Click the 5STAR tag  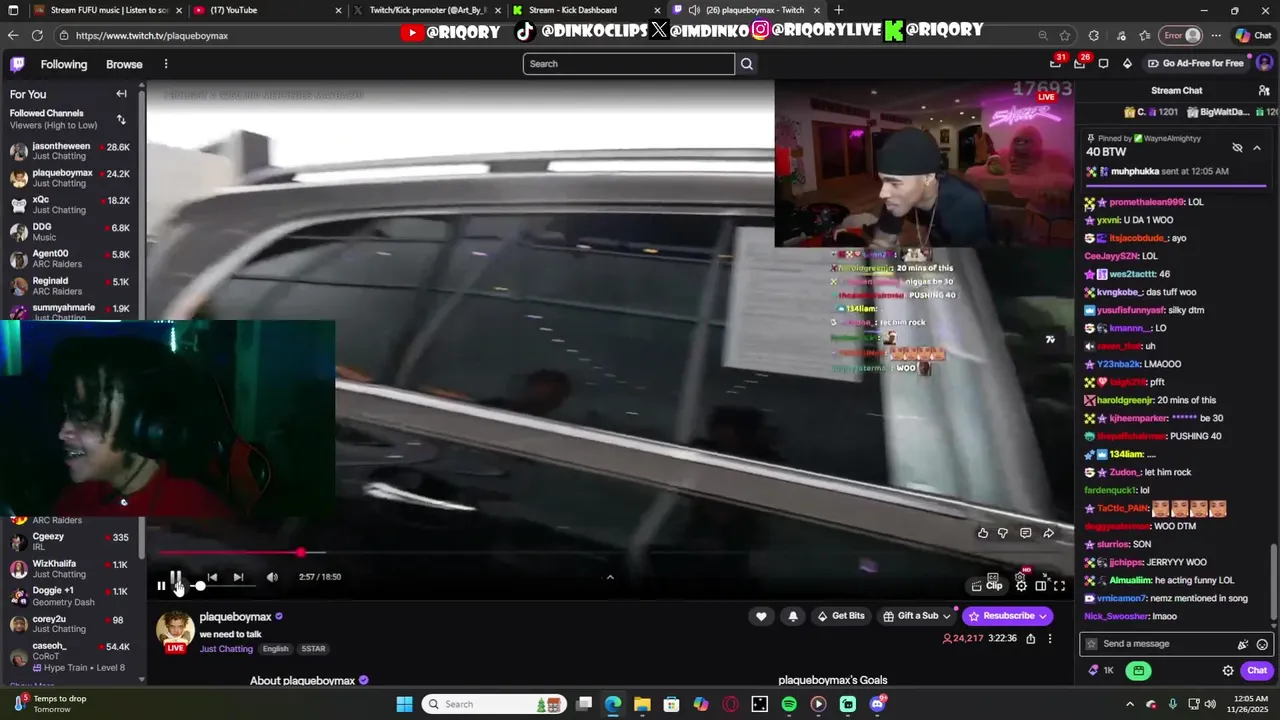313,649
